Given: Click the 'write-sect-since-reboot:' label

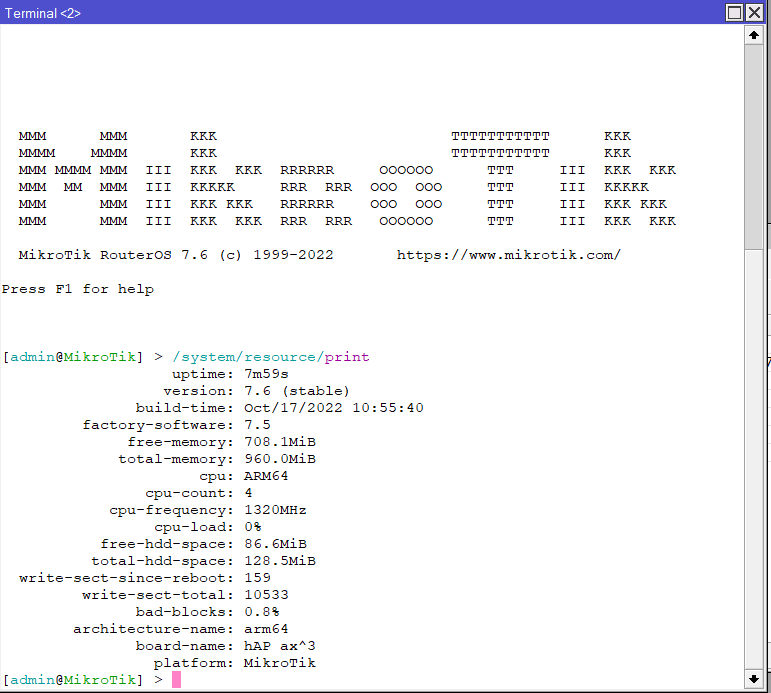Looking at the screenshot, I should 126,577.
